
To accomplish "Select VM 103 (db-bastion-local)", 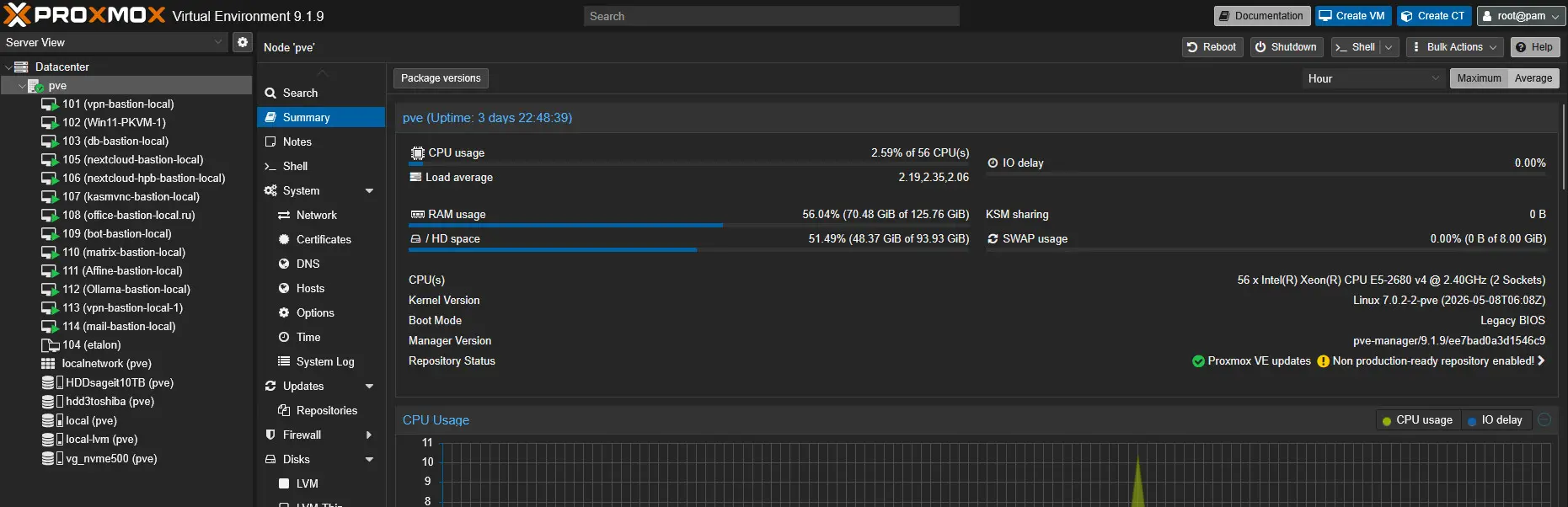I will pyautogui.click(x=115, y=141).
